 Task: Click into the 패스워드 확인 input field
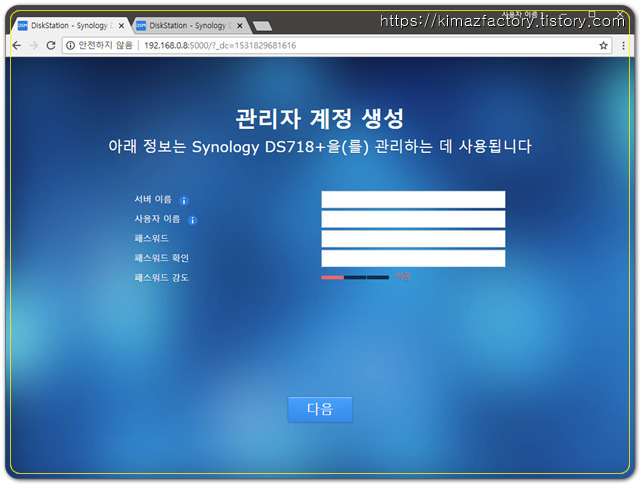click(x=413, y=258)
